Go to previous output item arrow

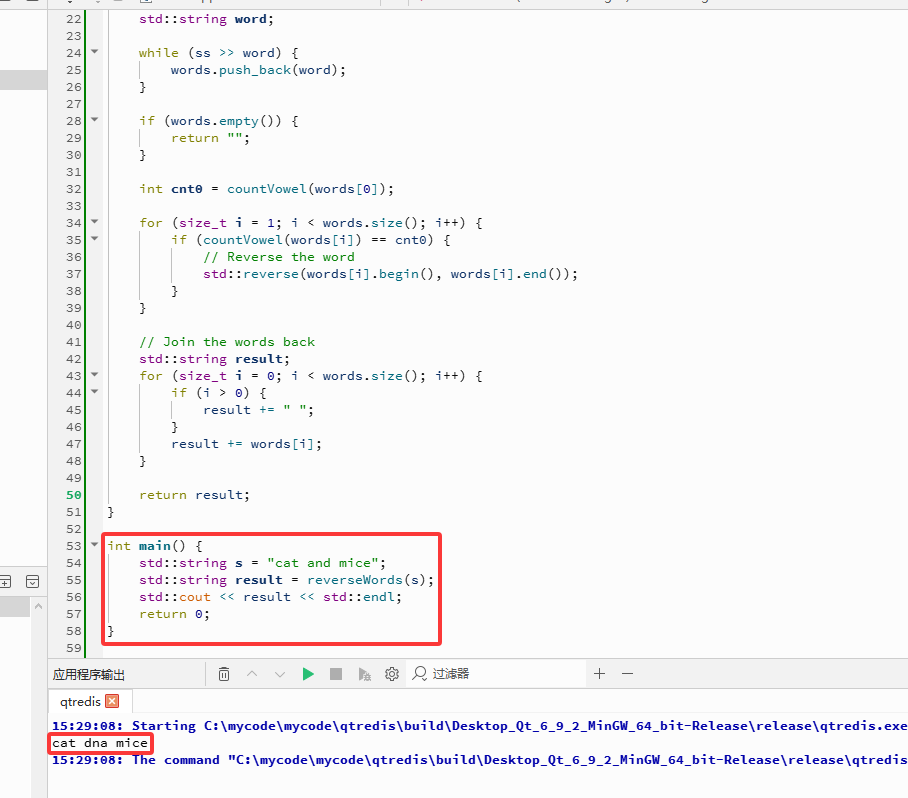(x=252, y=674)
